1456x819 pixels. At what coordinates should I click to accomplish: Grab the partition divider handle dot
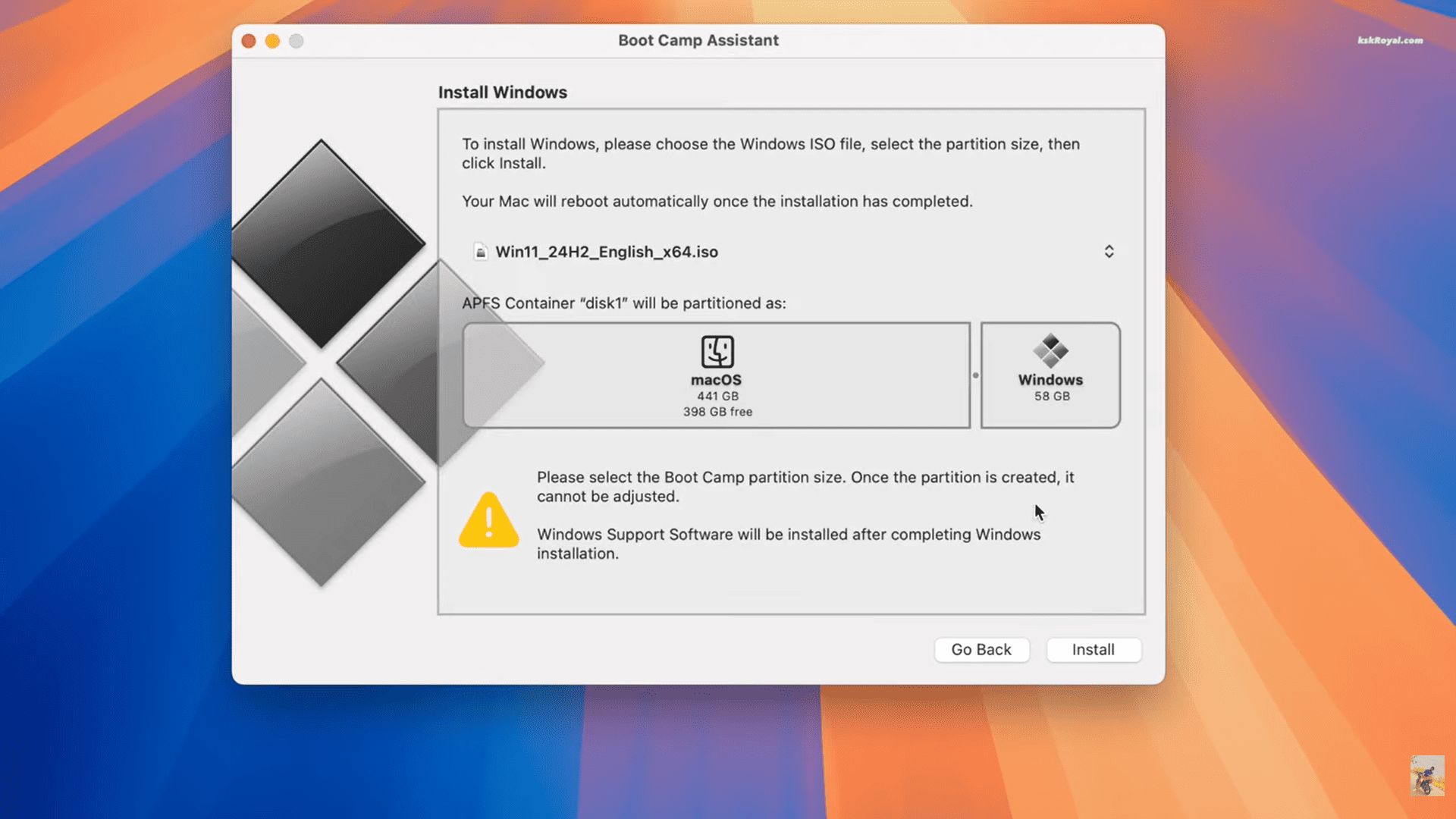tap(976, 375)
